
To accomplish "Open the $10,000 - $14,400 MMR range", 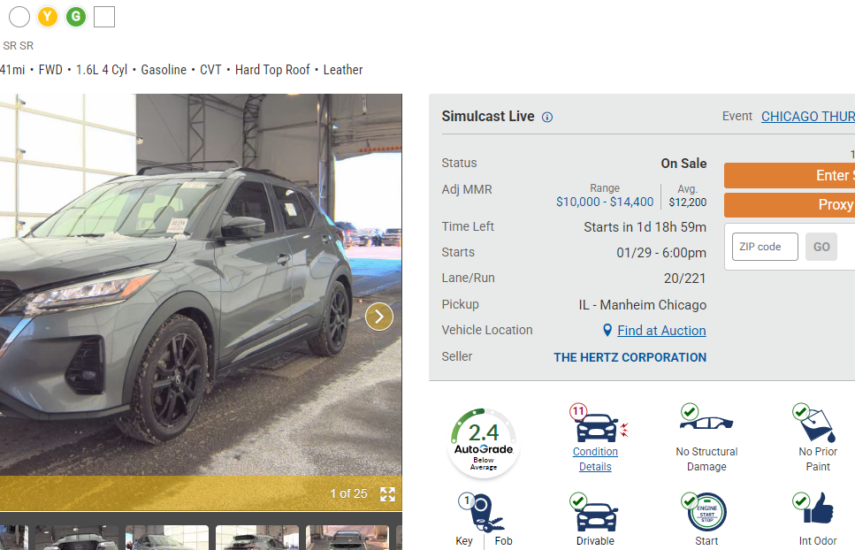I will tap(605, 202).
